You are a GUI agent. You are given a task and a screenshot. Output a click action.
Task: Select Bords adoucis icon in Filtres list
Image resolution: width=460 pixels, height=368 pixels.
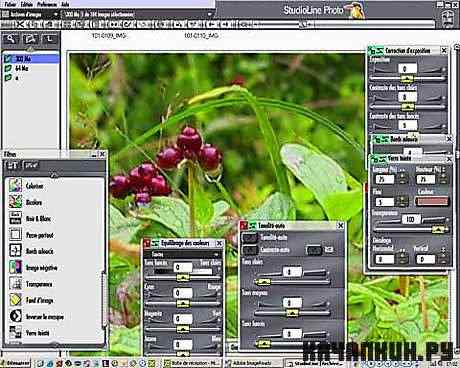(15, 251)
